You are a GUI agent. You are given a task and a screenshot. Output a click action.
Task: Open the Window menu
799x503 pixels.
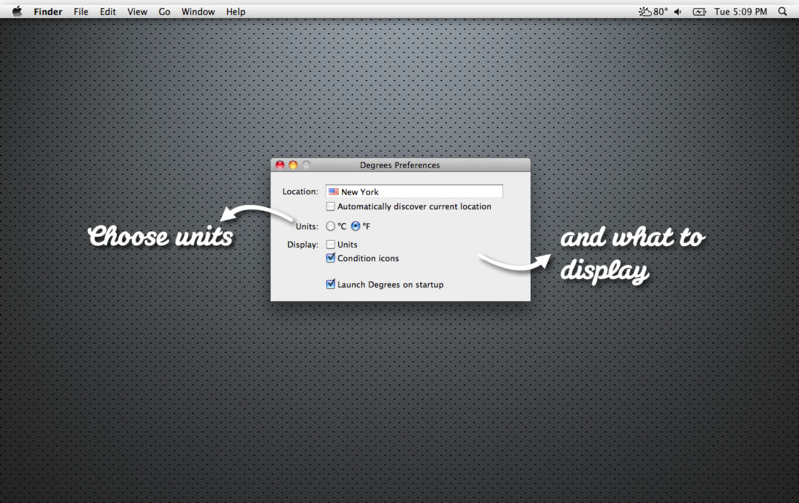(198, 11)
